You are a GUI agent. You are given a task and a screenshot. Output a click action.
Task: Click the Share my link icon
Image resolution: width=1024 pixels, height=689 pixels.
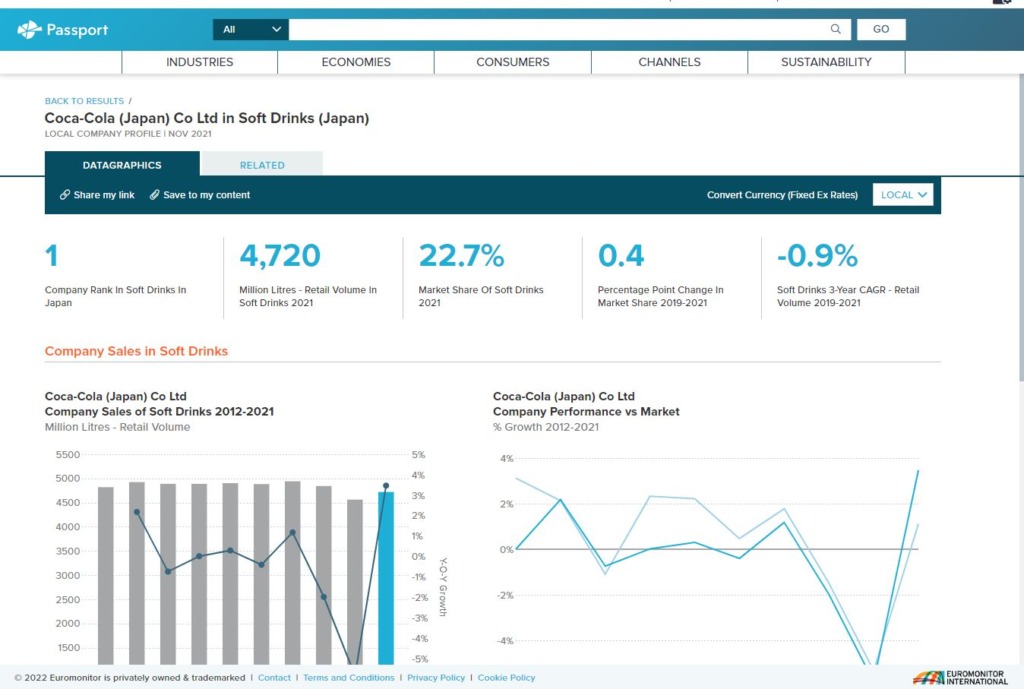click(65, 195)
